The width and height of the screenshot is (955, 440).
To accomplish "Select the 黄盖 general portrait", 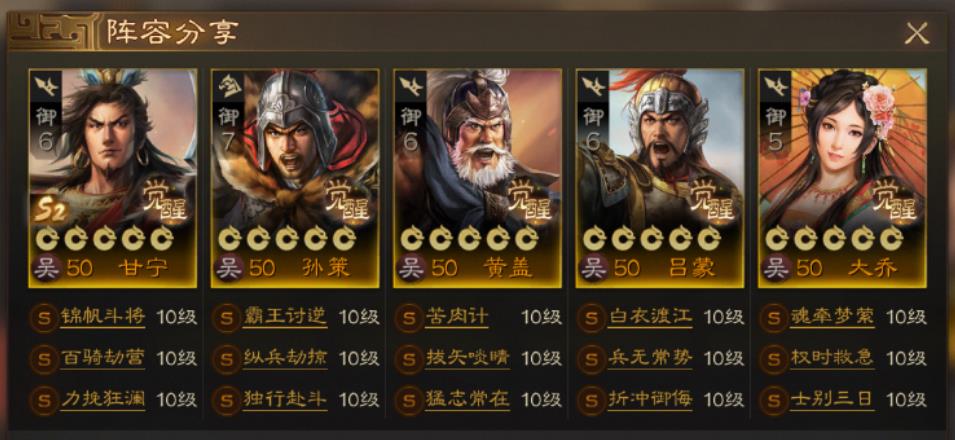I will [478, 178].
